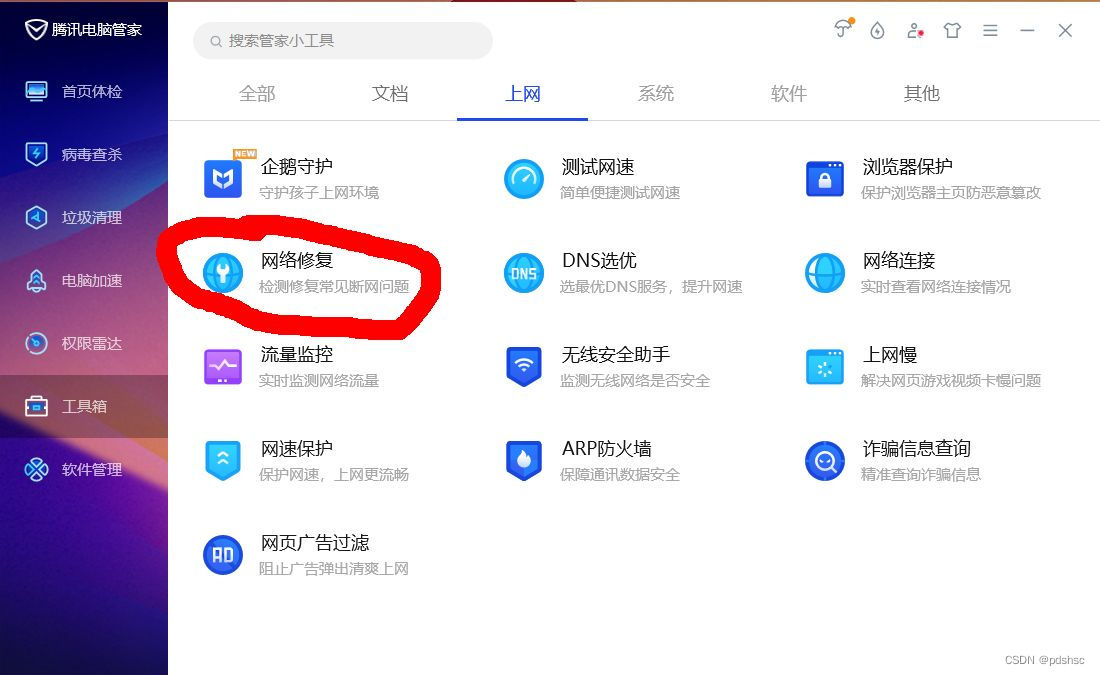Switch to the 其他 tab
The width and height of the screenshot is (1100, 675).
point(921,93)
